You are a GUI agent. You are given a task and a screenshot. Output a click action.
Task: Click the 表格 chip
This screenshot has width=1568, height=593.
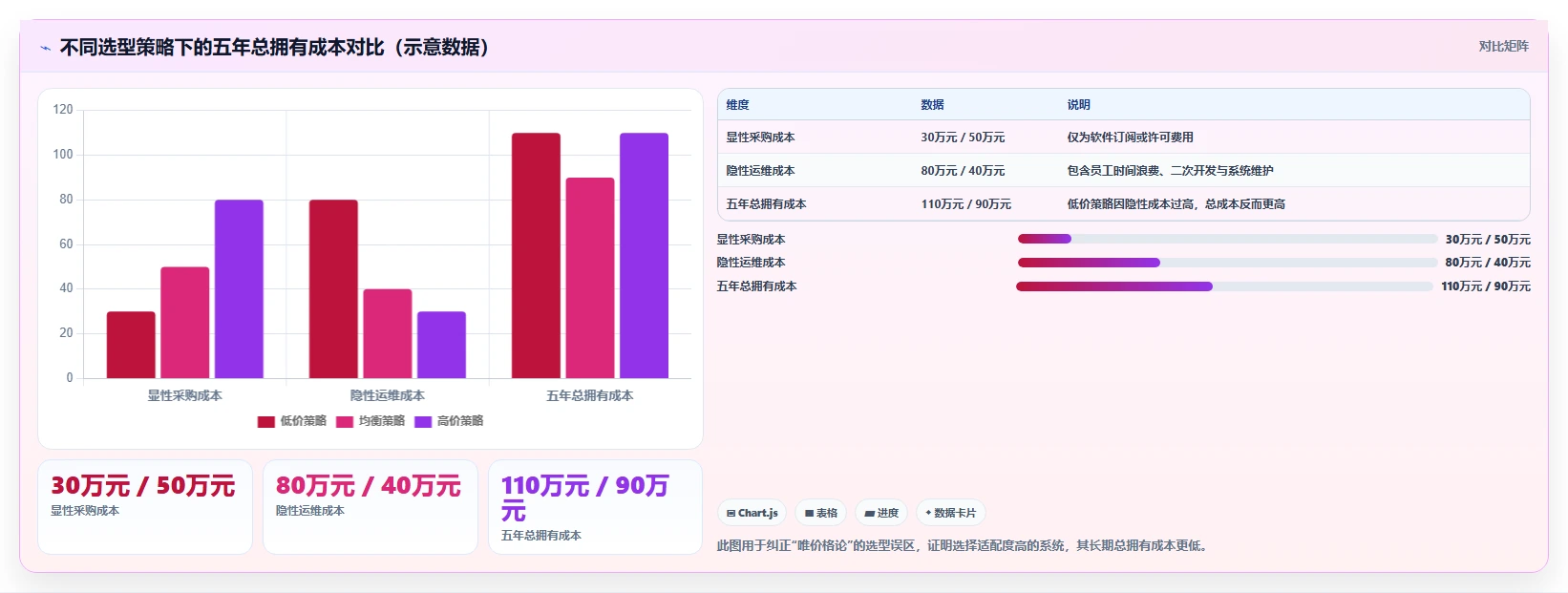(821, 513)
